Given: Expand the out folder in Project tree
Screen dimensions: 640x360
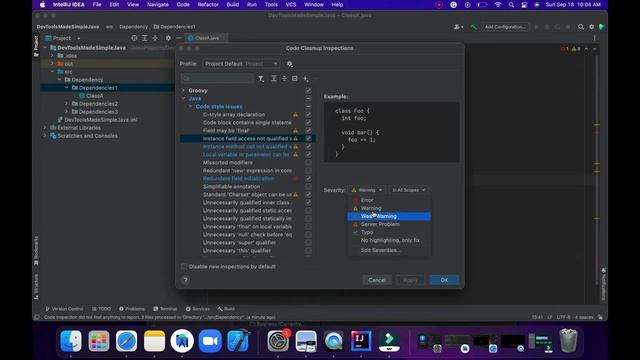Looking at the screenshot, I should click(52, 64).
